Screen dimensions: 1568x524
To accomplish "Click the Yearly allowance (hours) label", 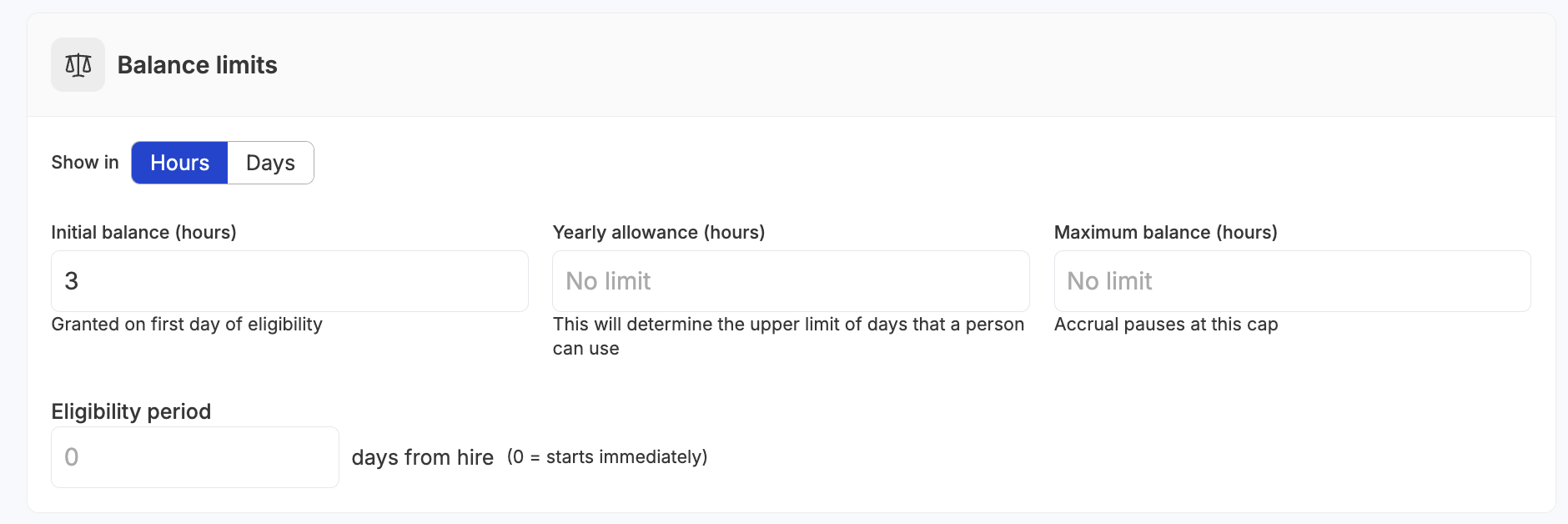I will coord(659,233).
